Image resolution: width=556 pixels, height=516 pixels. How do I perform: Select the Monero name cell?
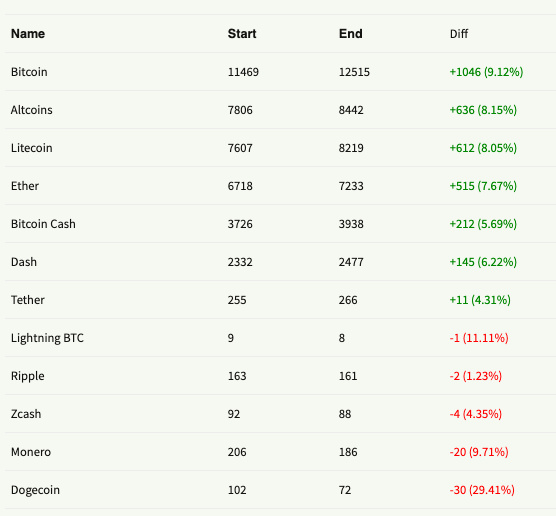point(31,452)
